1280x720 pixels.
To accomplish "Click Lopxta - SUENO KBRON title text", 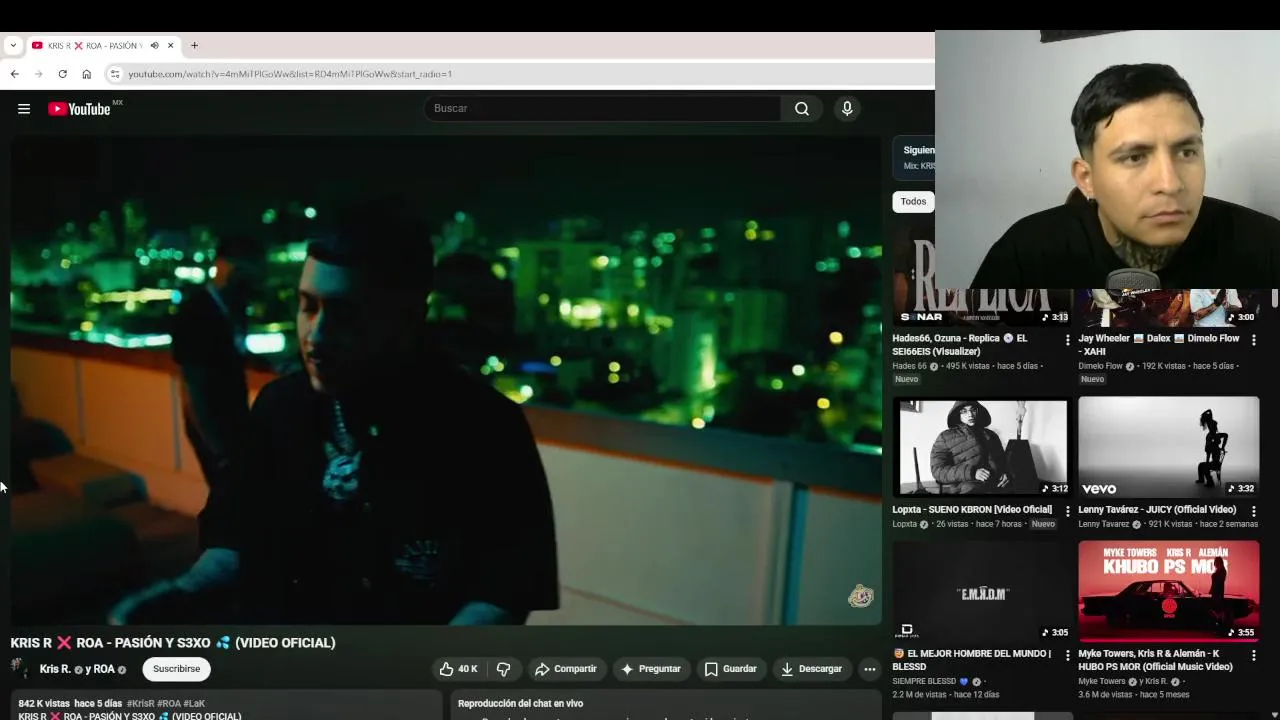I will (x=972, y=510).
